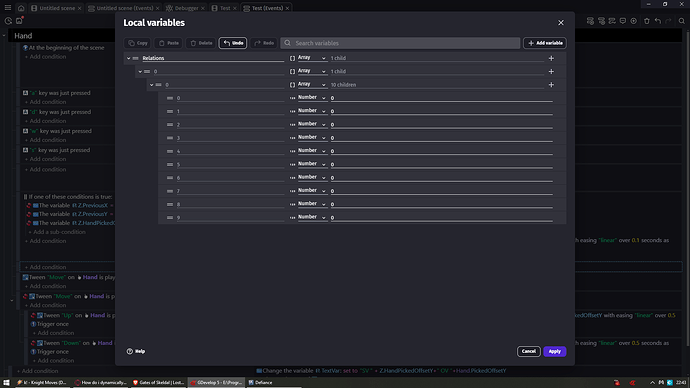Open Number type dropdown for child 4
Screen dimensions: 690x388
(x=312, y=151)
